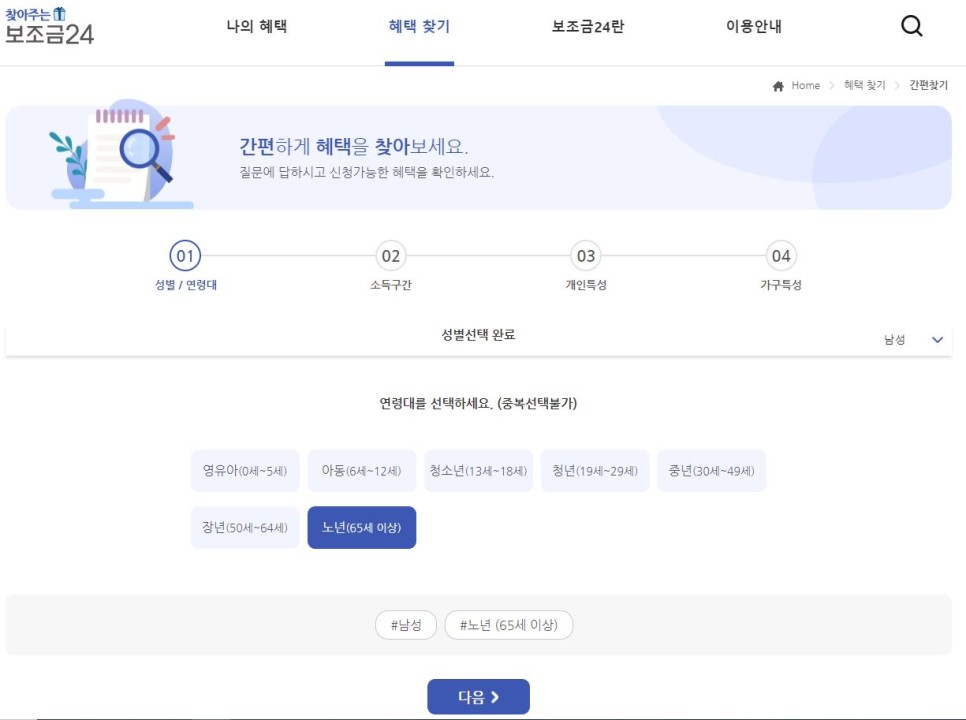This screenshot has width=966, height=720.
Task: Click the 보조금24 logo
Action: pos(49,26)
